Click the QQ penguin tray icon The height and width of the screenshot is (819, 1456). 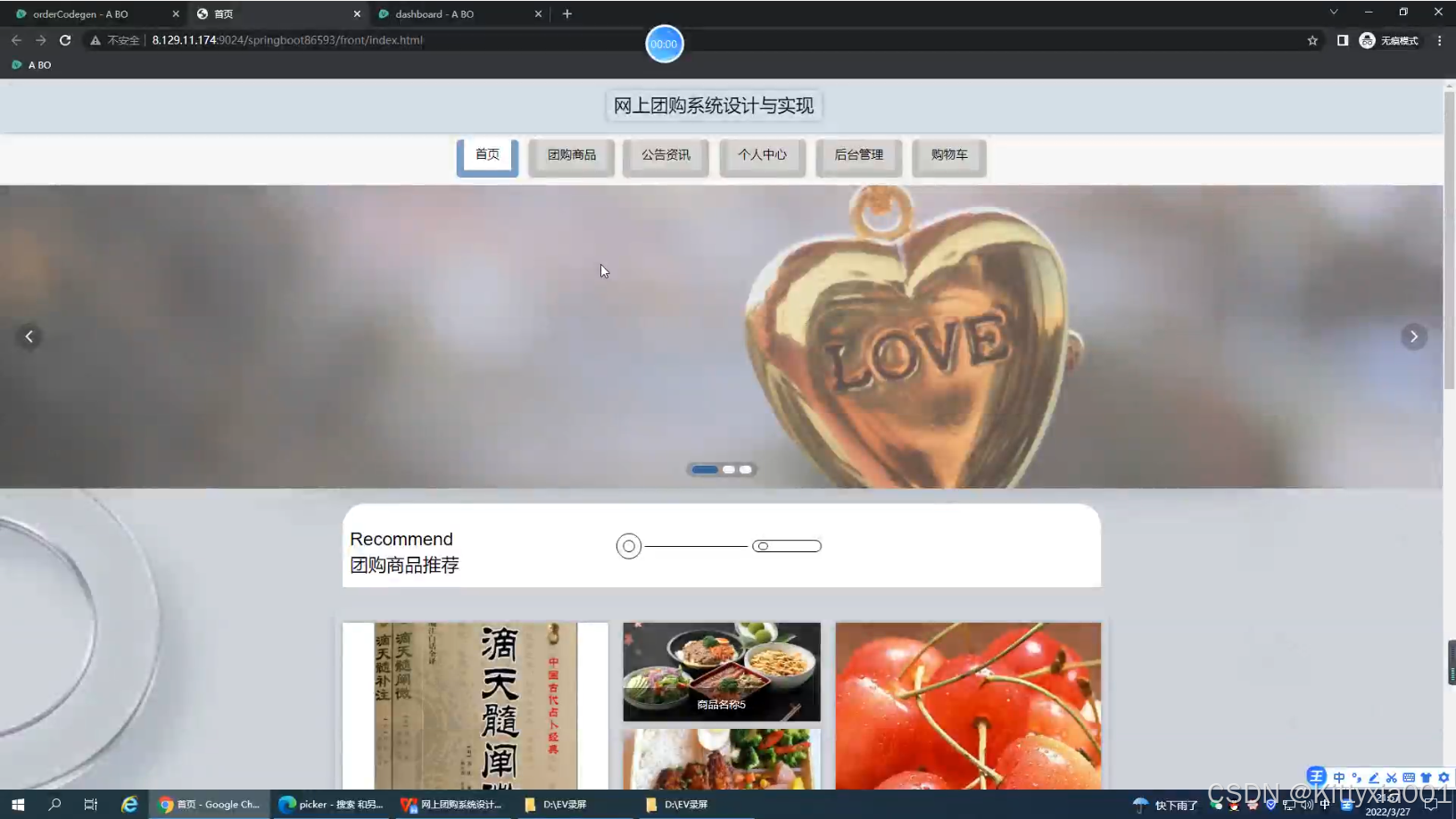pos(1234,805)
